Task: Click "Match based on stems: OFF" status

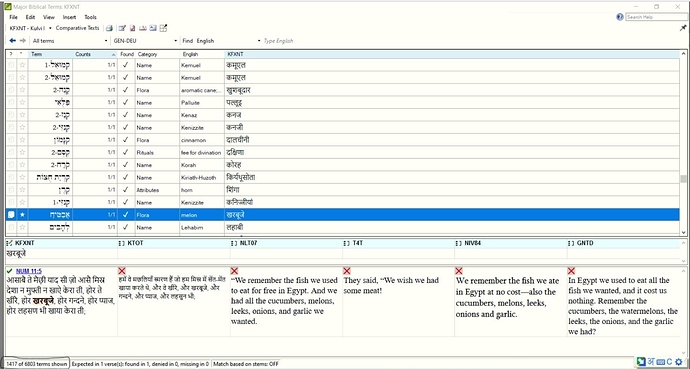Action: pyautogui.click(x=245, y=364)
